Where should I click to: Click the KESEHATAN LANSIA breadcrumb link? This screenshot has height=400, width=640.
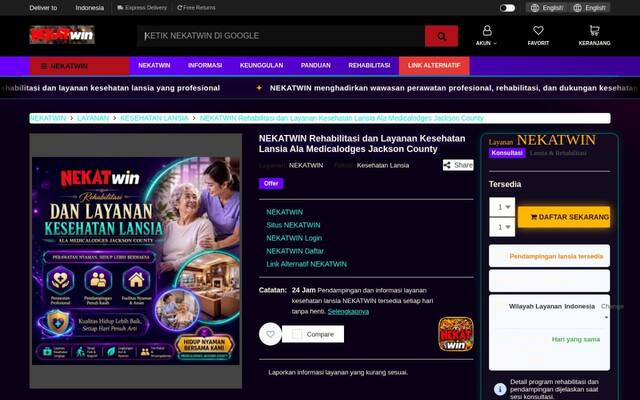(x=154, y=118)
